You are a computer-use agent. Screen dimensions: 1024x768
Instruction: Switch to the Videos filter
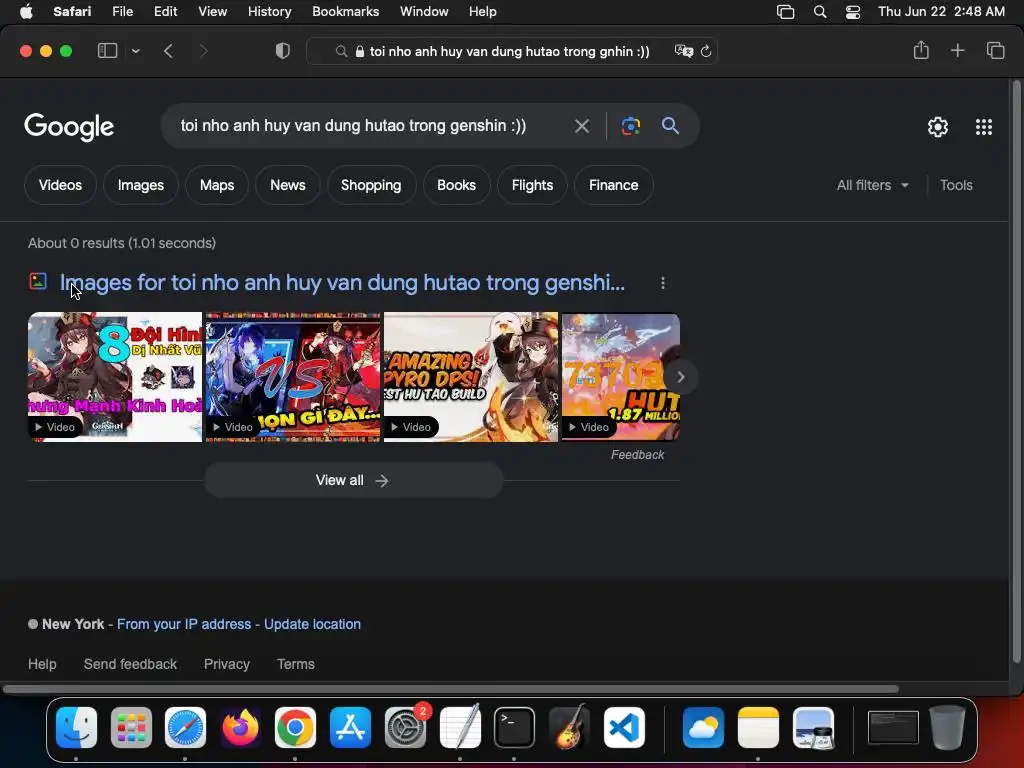(60, 185)
